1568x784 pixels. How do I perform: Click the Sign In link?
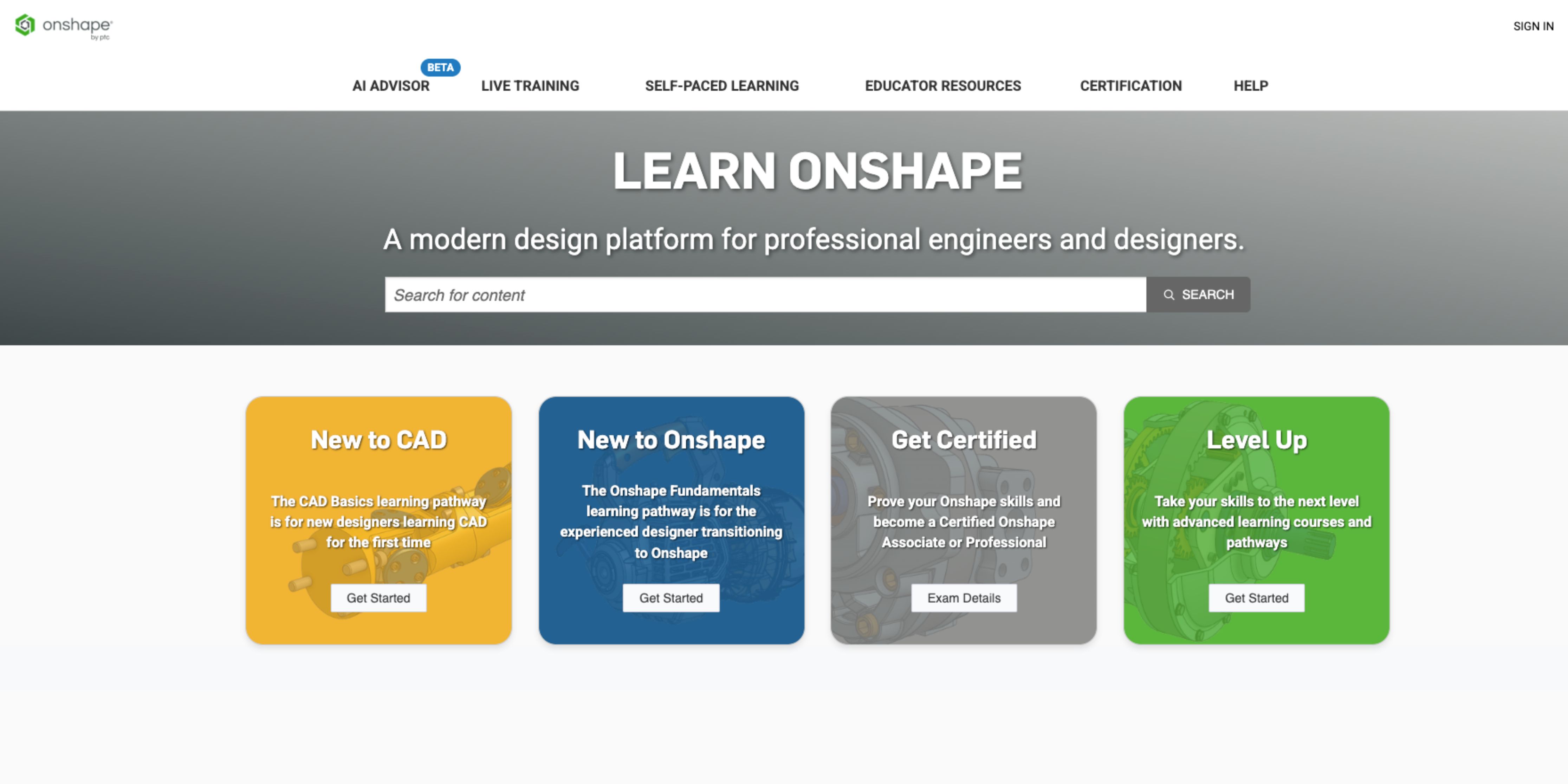coord(1533,26)
